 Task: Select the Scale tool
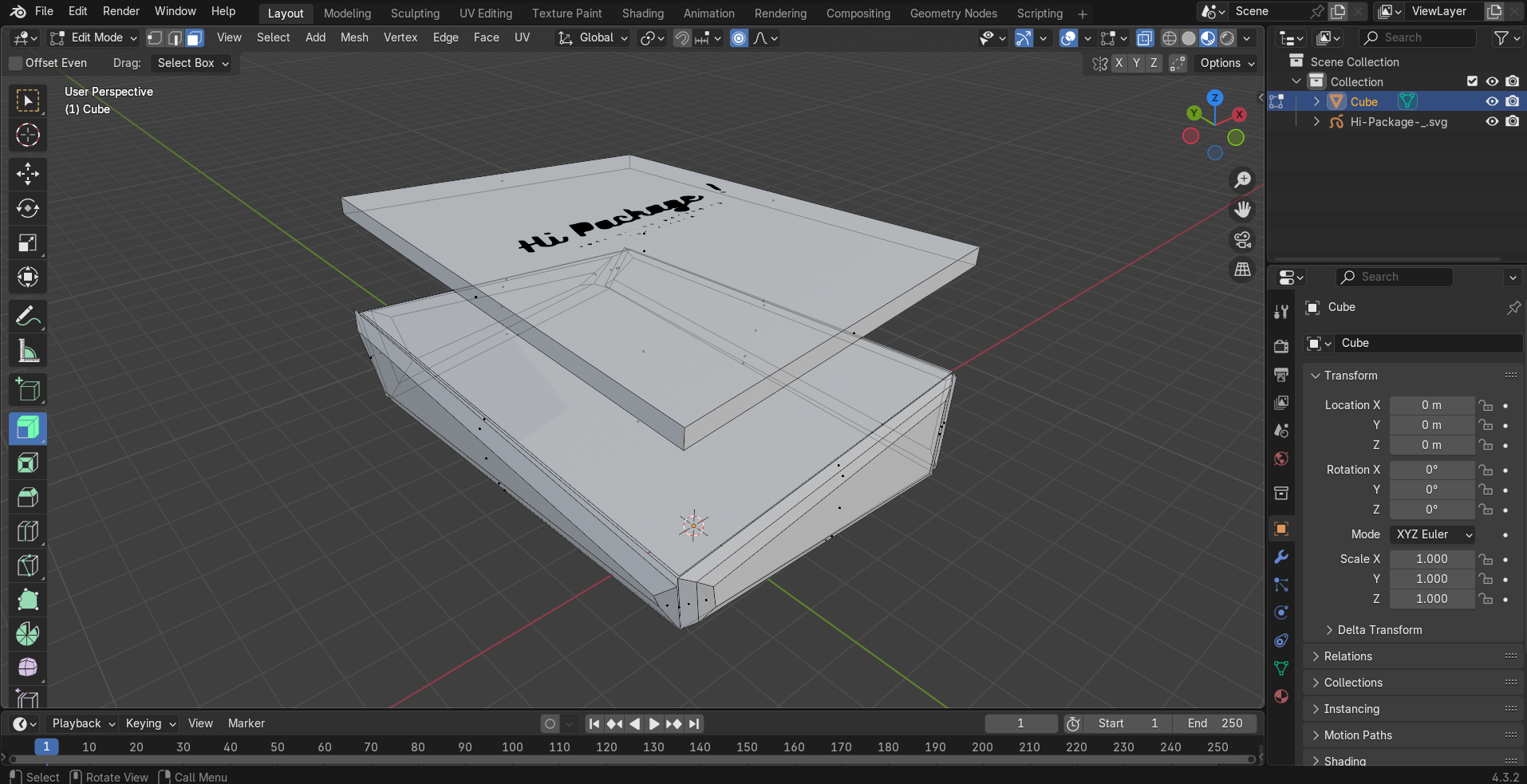[28, 243]
